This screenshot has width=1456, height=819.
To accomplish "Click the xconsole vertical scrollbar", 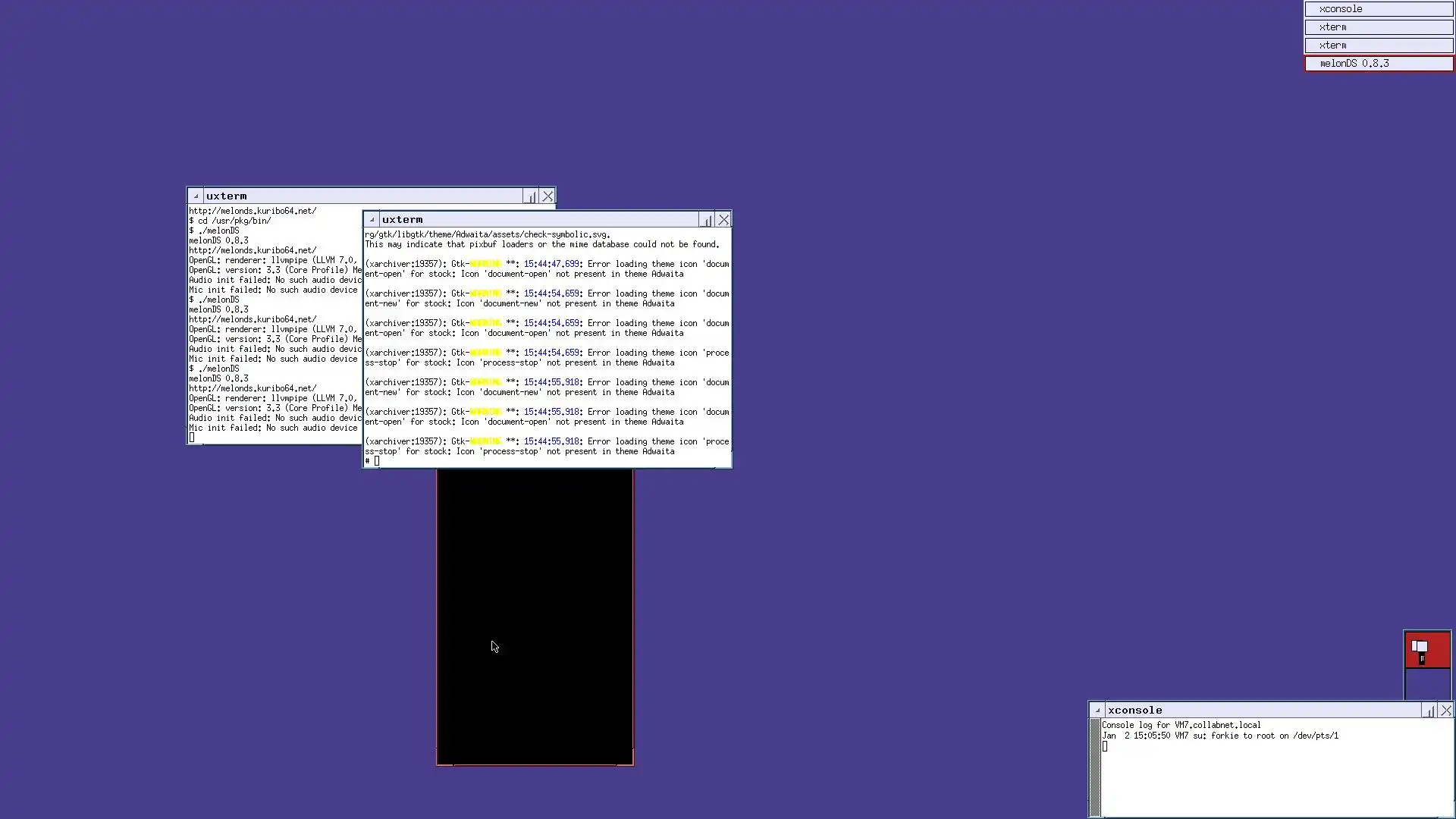I will coord(1094,766).
